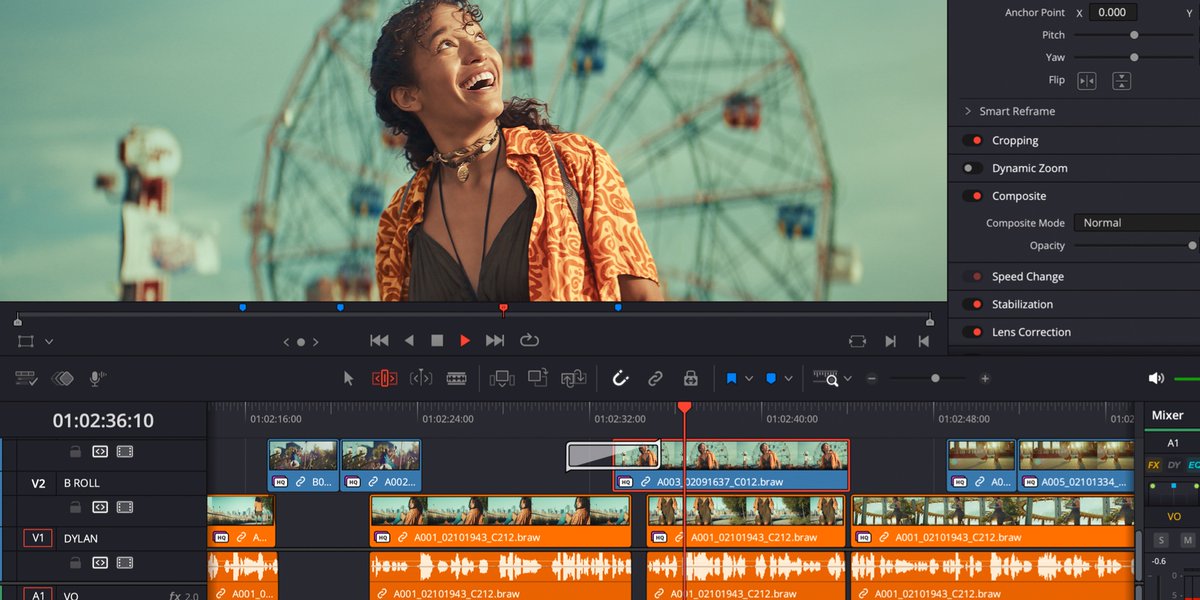This screenshot has width=1200, height=600.
Task: Click the timeline zoom magnifier icon
Action: click(x=831, y=378)
